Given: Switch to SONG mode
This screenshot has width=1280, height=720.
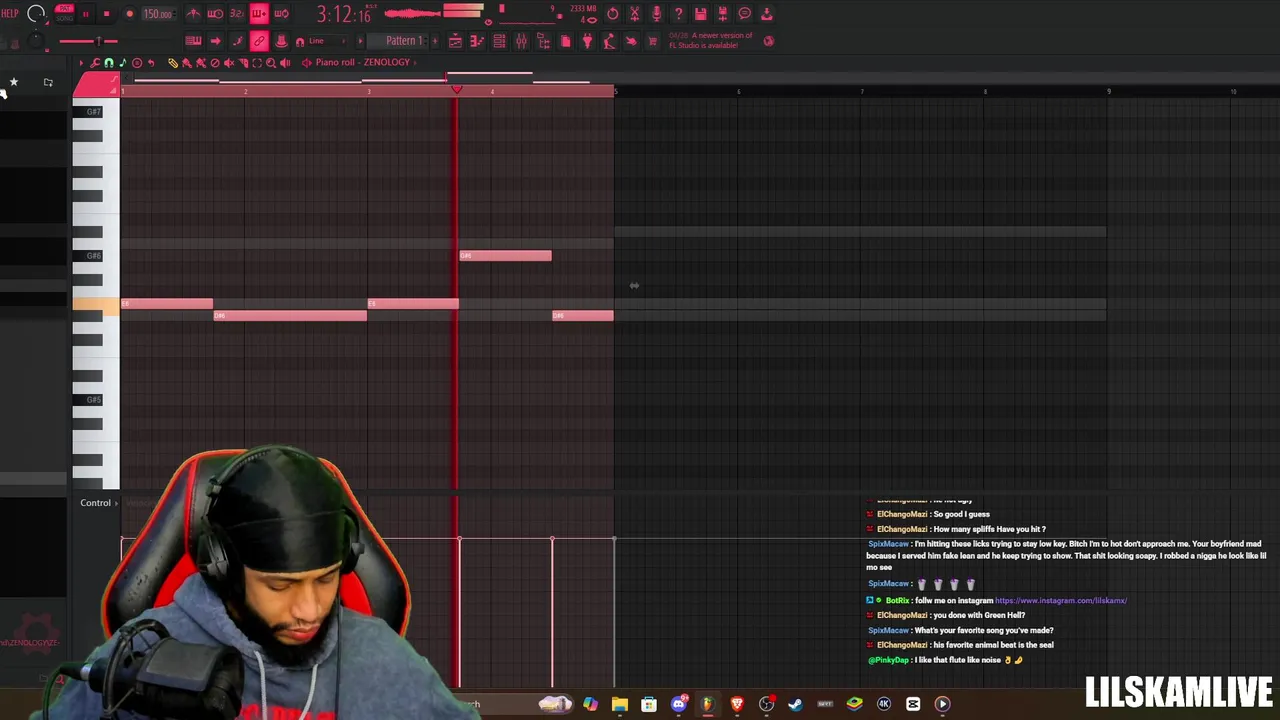Looking at the screenshot, I should click(x=64, y=18).
